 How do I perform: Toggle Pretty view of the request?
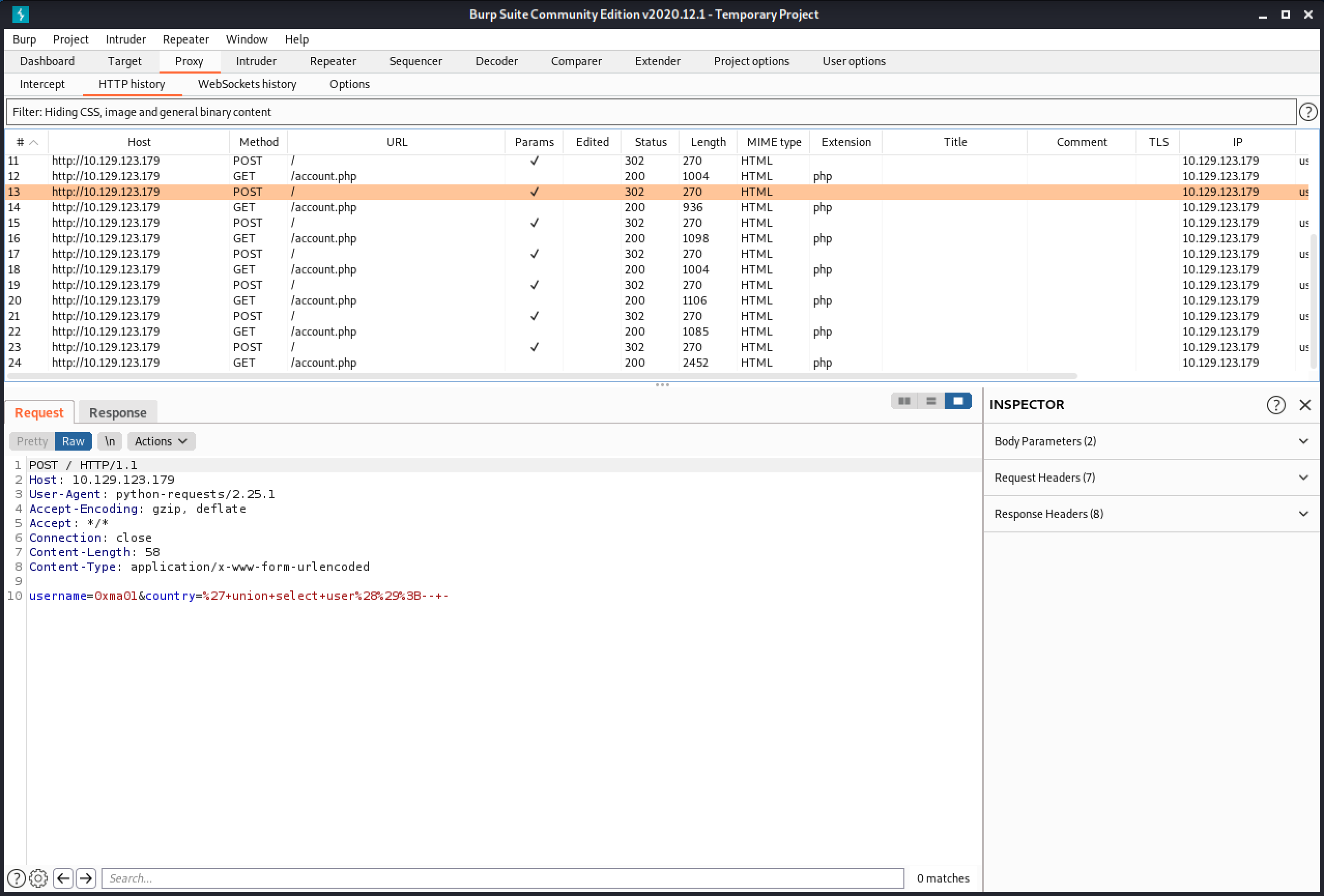pyautogui.click(x=32, y=441)
